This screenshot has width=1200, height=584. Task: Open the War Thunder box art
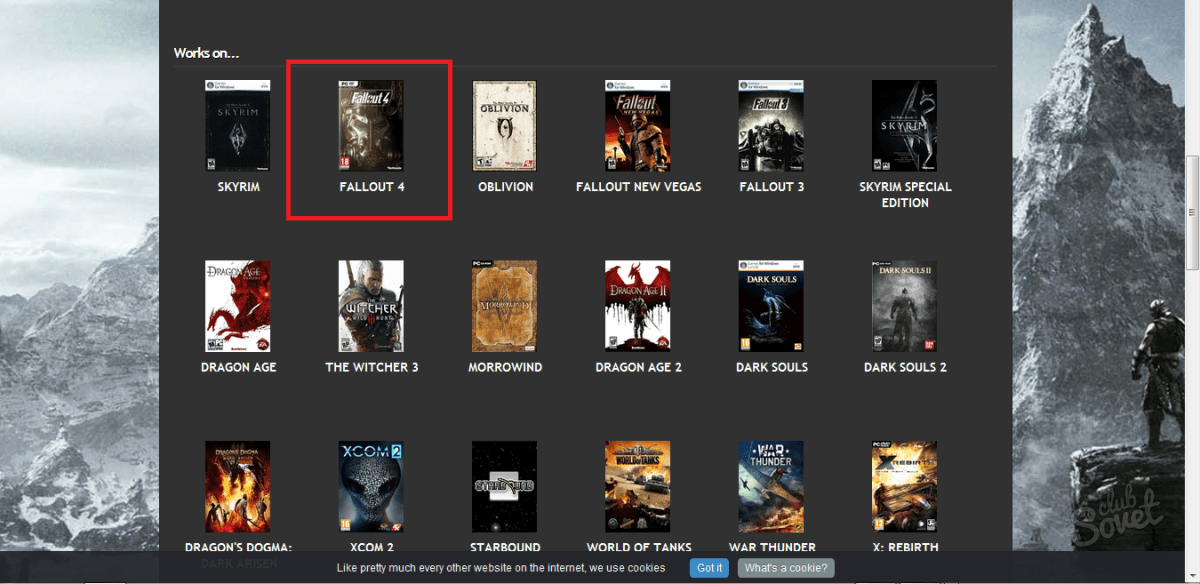[771, 486]
